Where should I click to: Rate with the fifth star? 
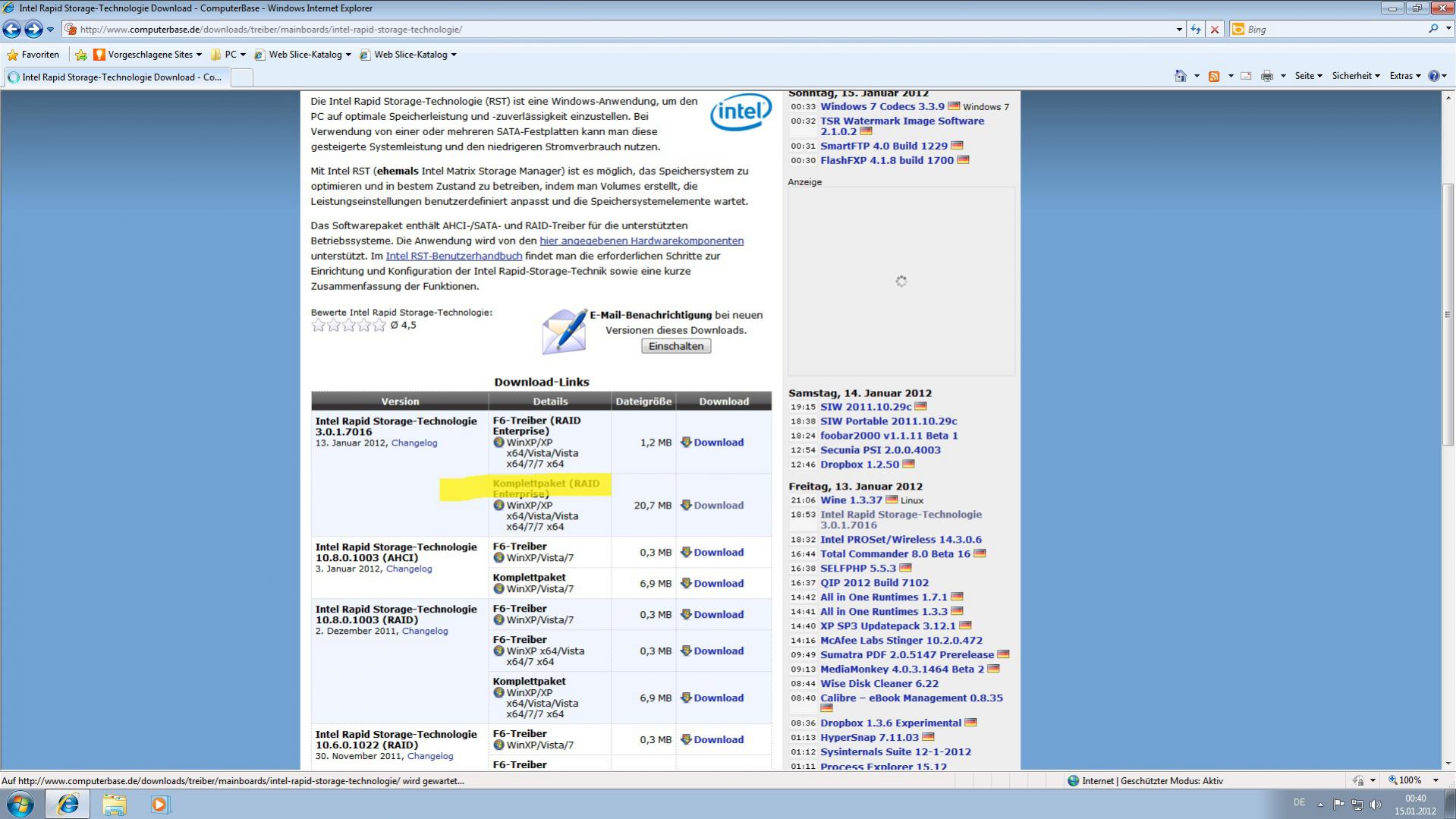click(379, 326)
